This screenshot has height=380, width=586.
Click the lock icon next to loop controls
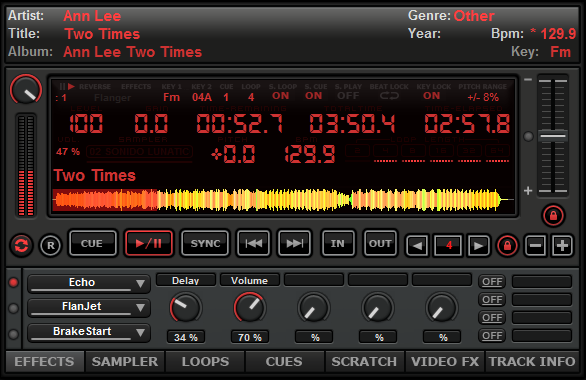(x=507, y=245)
